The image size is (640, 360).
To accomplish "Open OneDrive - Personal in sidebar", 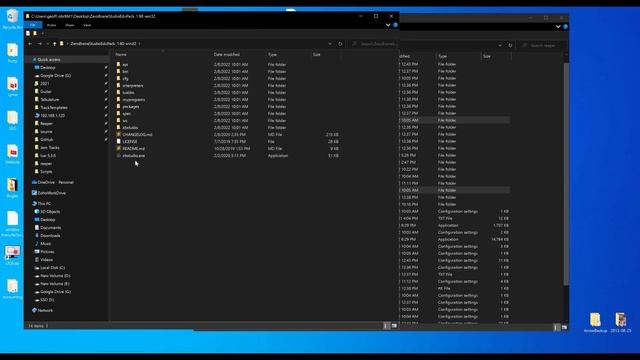I will (x=55, y=182).
